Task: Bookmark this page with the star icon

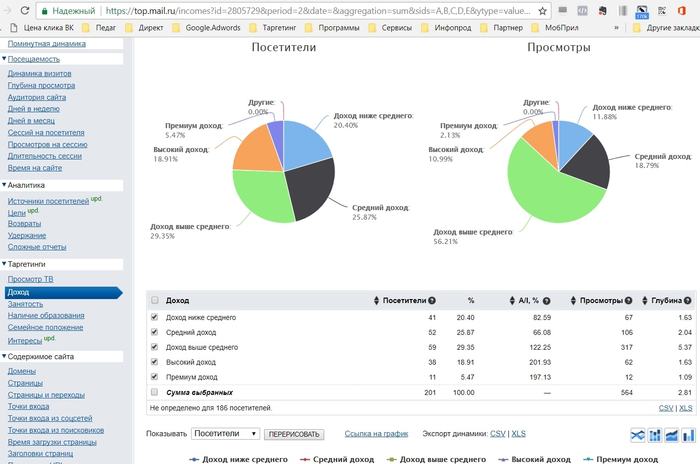Action: pyautogui.click(x=542, y=11)
